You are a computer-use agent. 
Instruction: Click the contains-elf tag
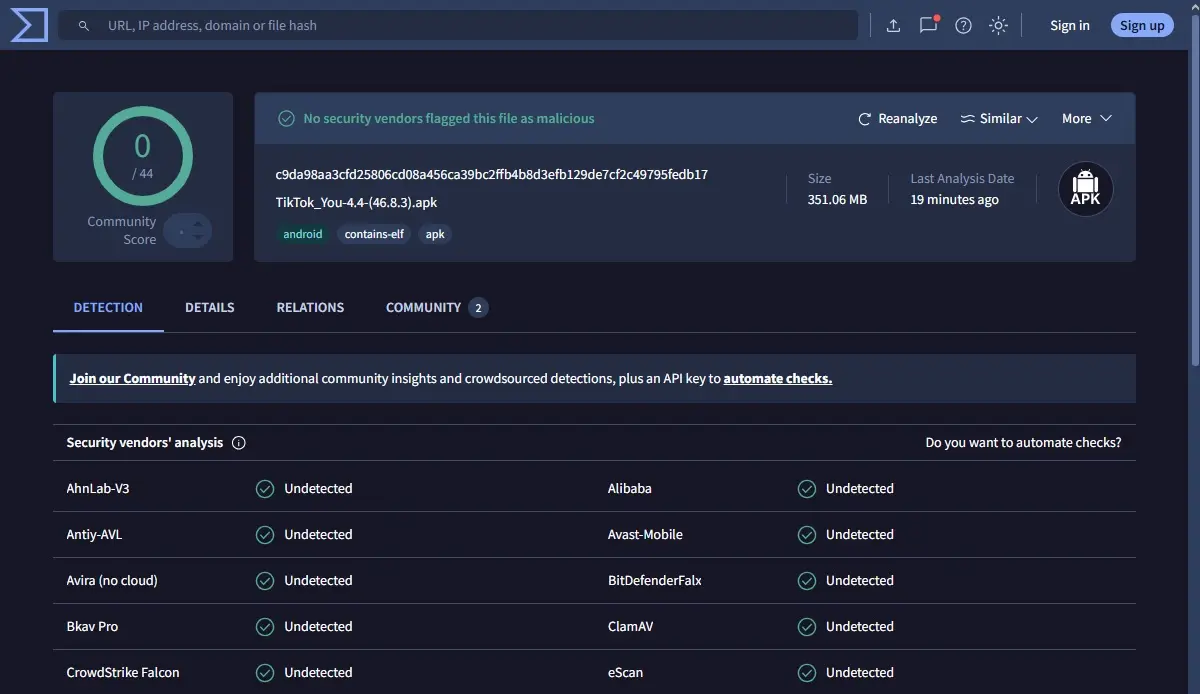coord(374,234)
